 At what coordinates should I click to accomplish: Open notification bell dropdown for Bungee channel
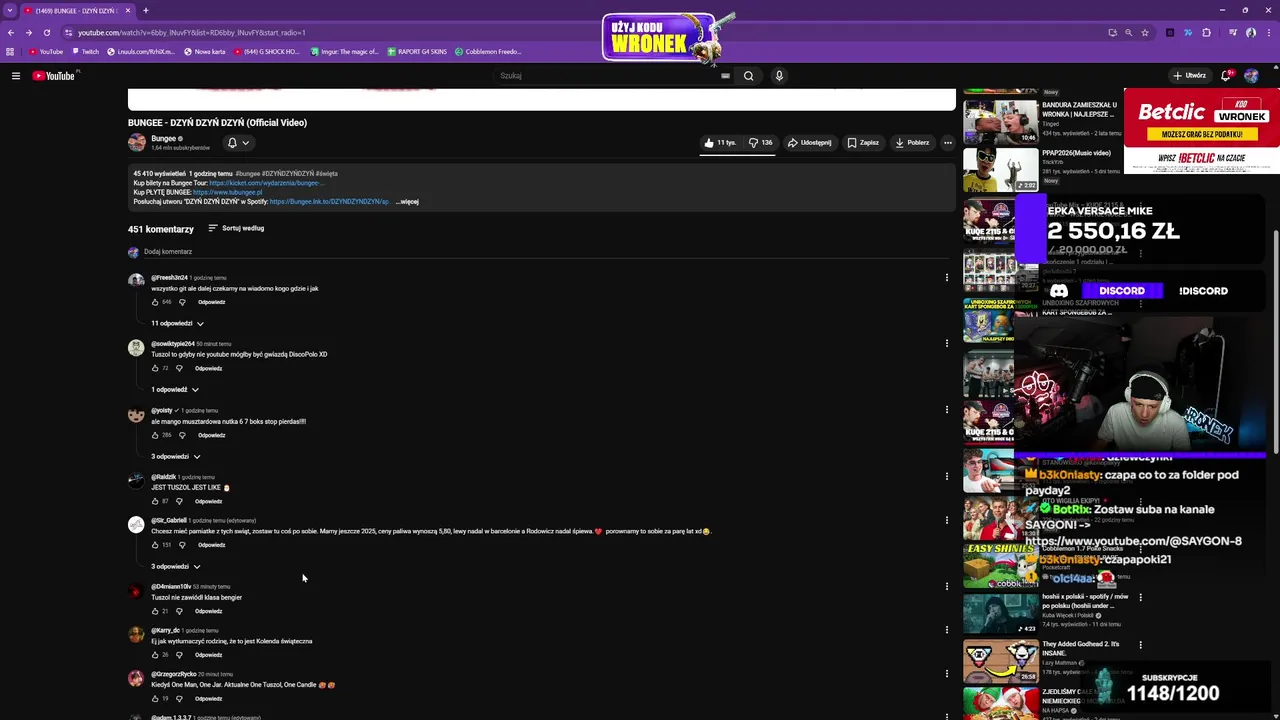[238, 143]
